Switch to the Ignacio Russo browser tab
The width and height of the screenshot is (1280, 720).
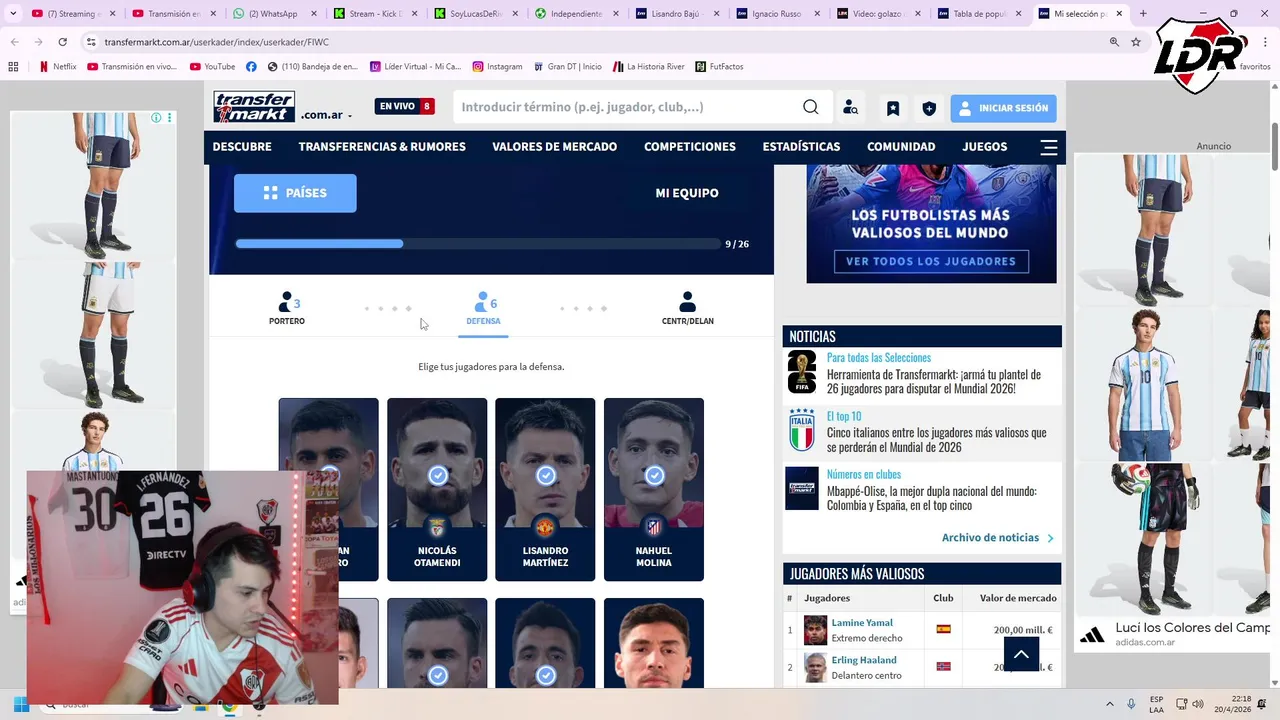776,14
